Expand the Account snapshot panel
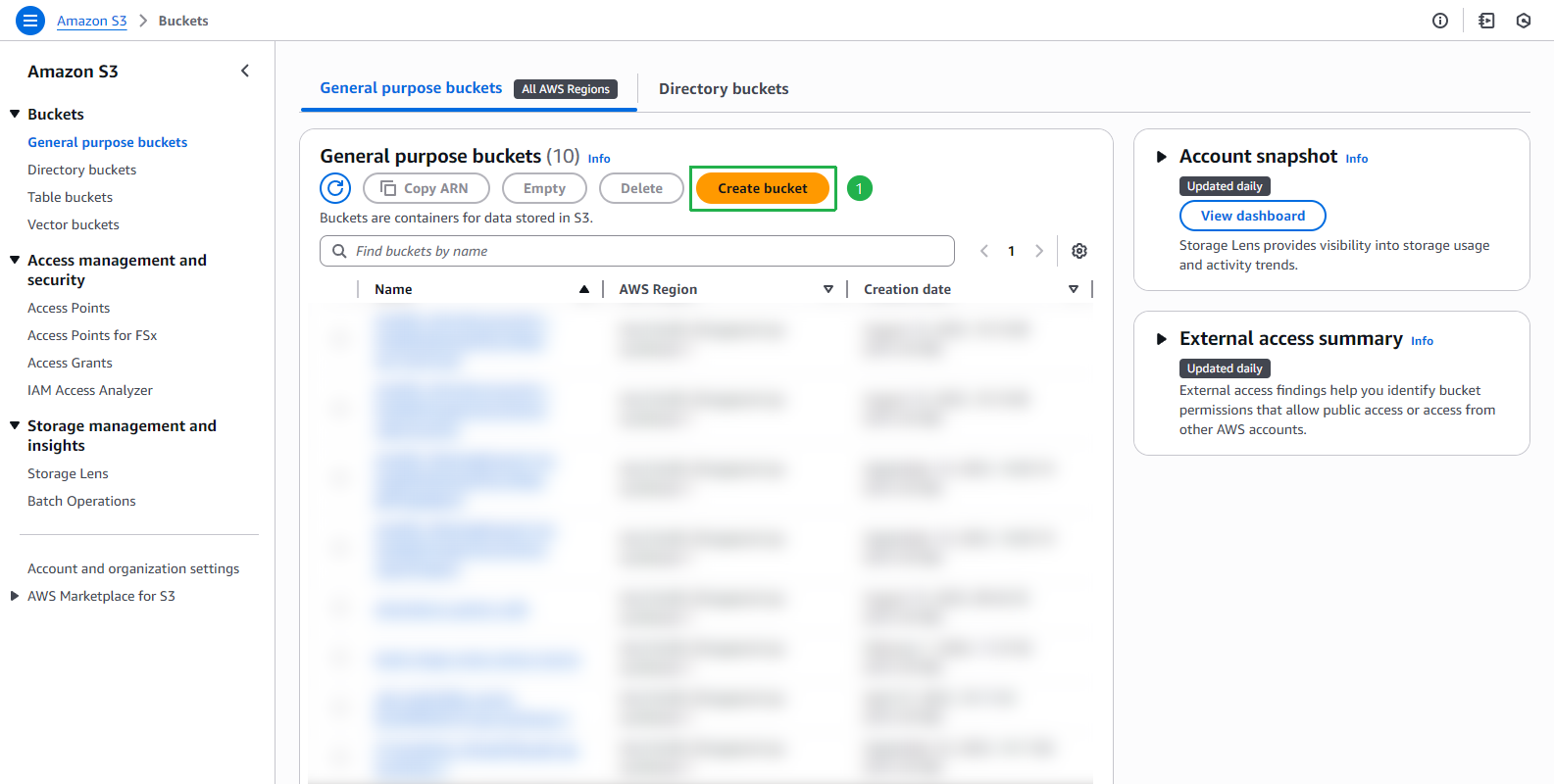The width and height of the screenshot is (1554, 784). (1162, 157)
